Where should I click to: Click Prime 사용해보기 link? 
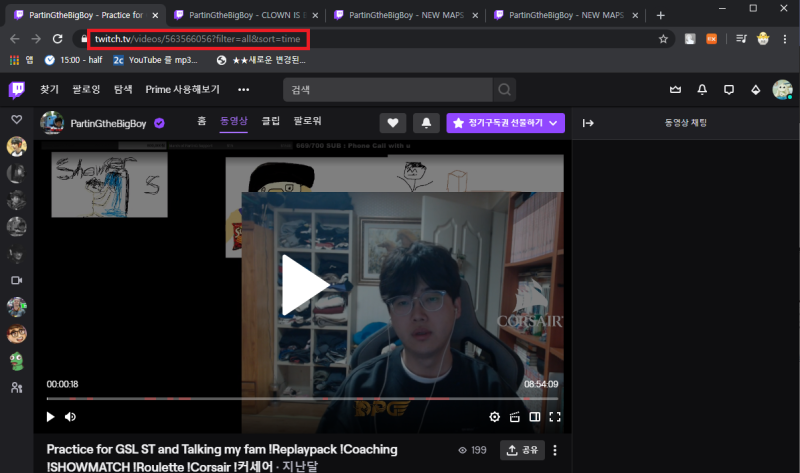pyautogui.click(x=183, y=90)
